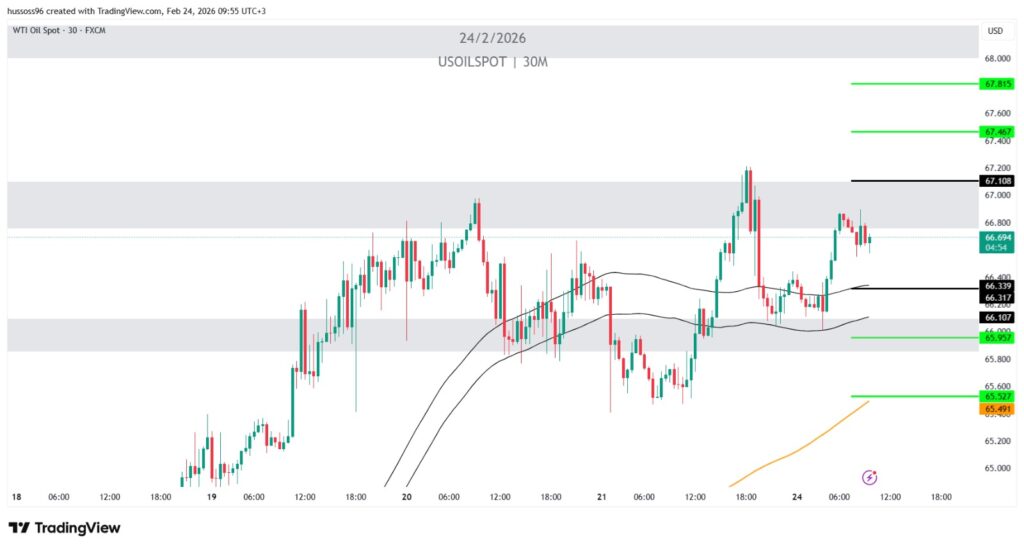Screen dimensions: 1024x549
Task: Click the 20 date on time axis
Action: click(406, 496)
